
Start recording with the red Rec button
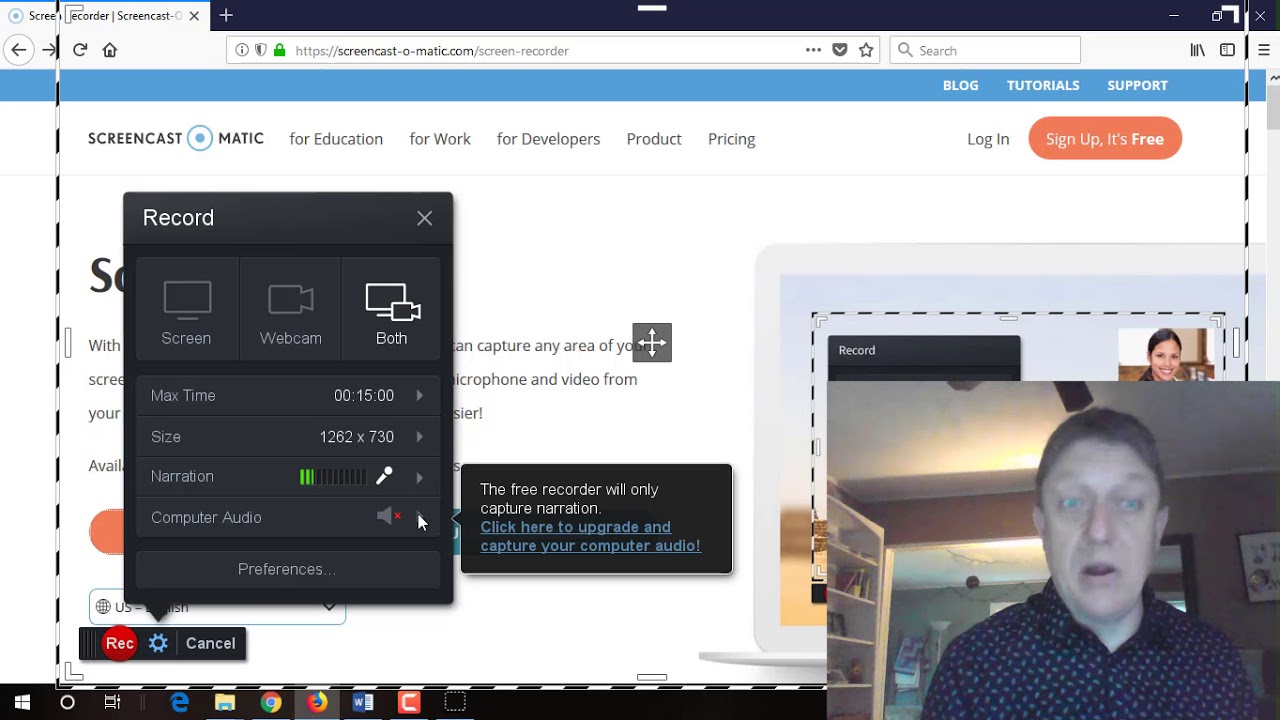click(120, 643)
